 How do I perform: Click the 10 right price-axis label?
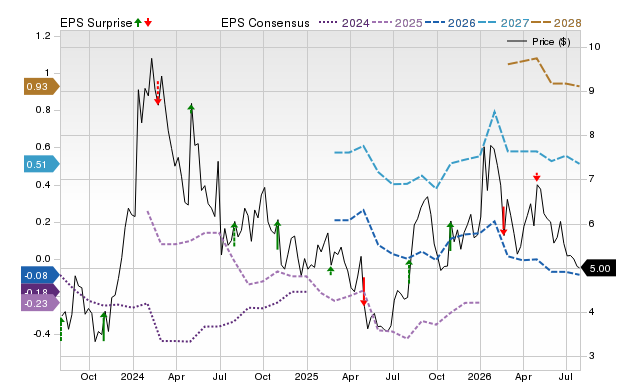click(x=594, y=47)
